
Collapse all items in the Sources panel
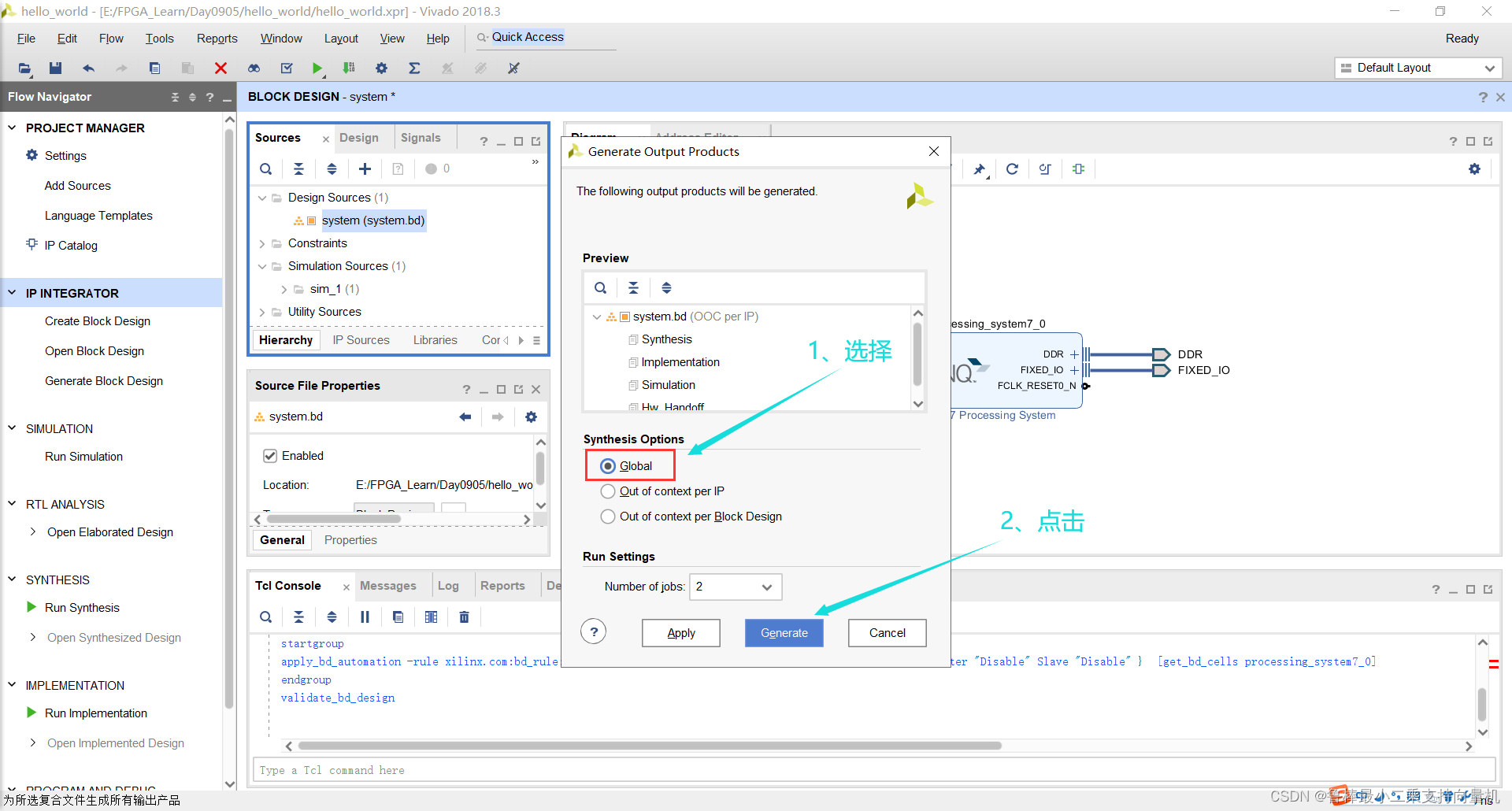pos(298,168)
